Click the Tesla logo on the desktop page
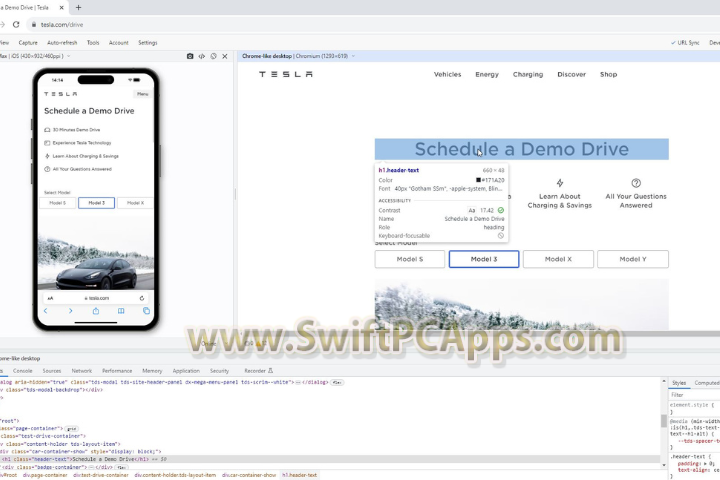Viewport: 720px width, 480px height. tap(286, 74)
